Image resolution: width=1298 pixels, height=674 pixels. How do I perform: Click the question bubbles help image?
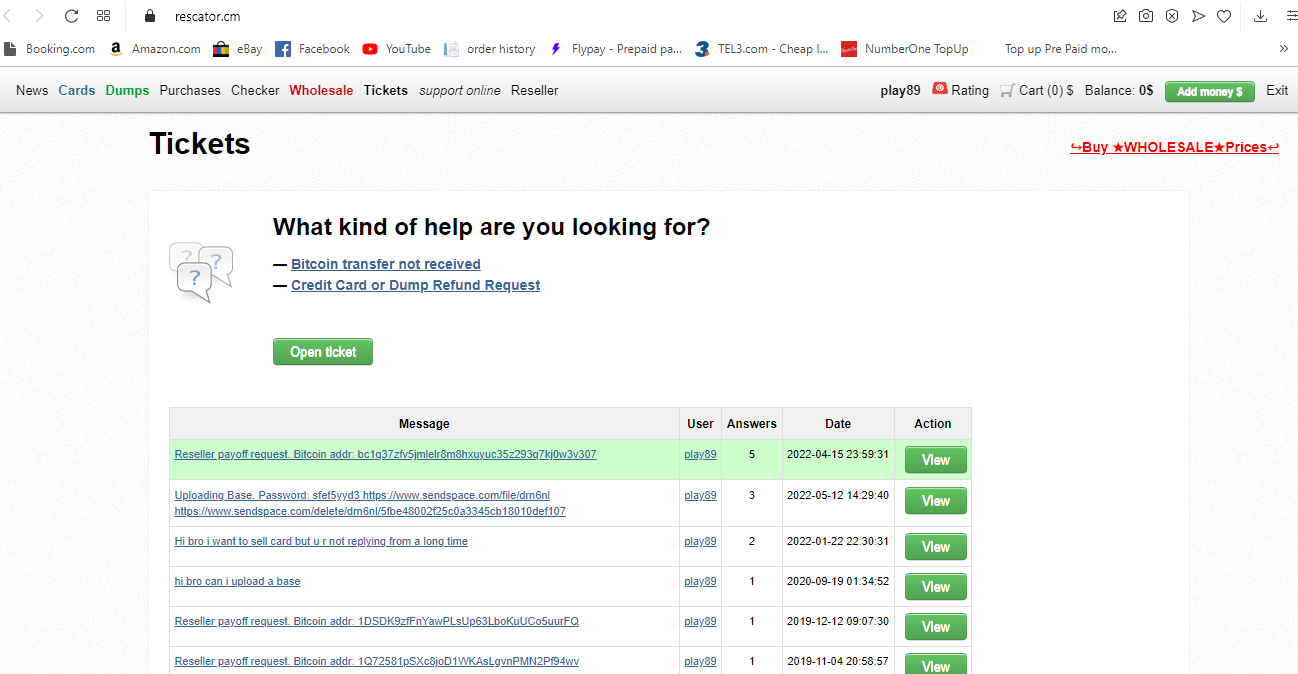point(200,272)
